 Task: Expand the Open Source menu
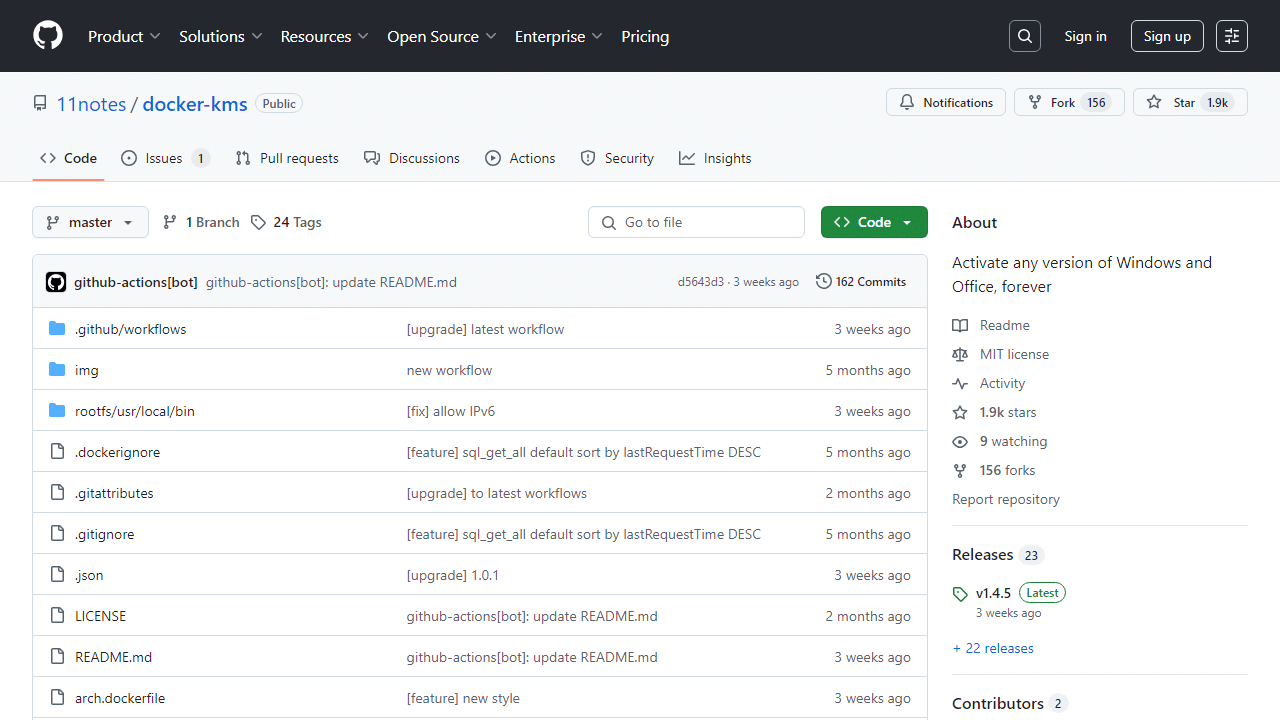pyautogui.click(x=442, y=36)
